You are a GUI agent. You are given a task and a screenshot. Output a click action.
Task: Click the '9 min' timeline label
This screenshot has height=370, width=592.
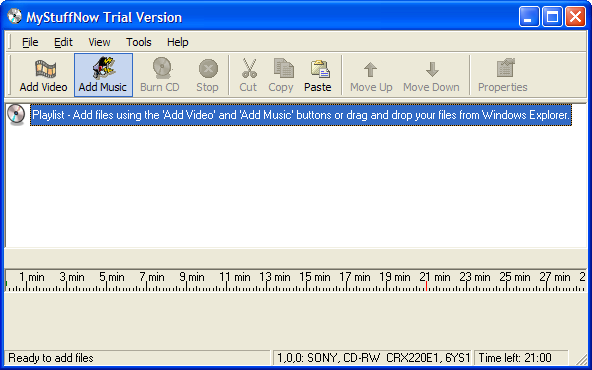pos(192,277)
